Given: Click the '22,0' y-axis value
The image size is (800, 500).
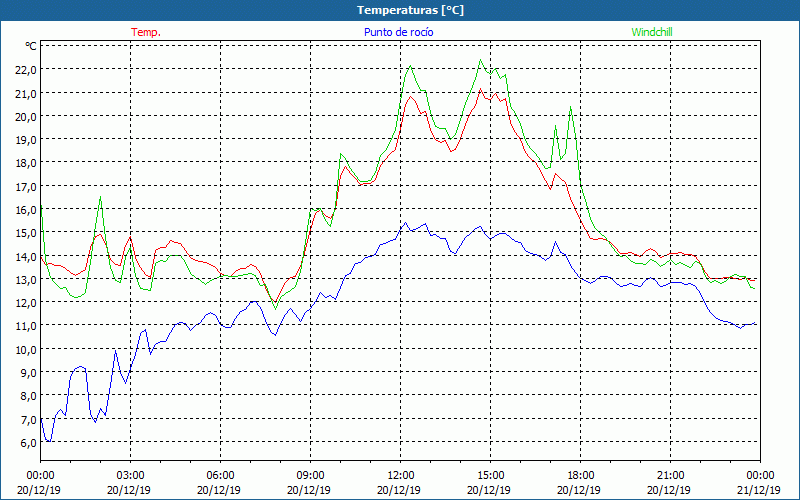Looking at the screenshot, I should click(26, 70).
